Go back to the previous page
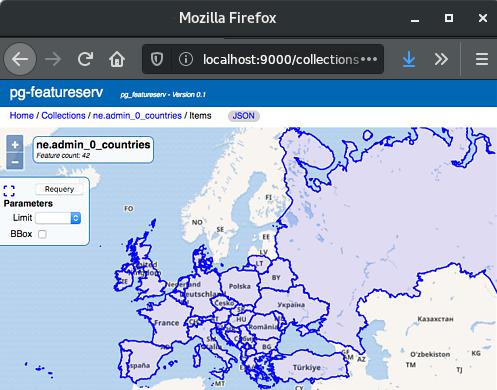The width and height of the screenshot is (497, 390). pos(20,59)
